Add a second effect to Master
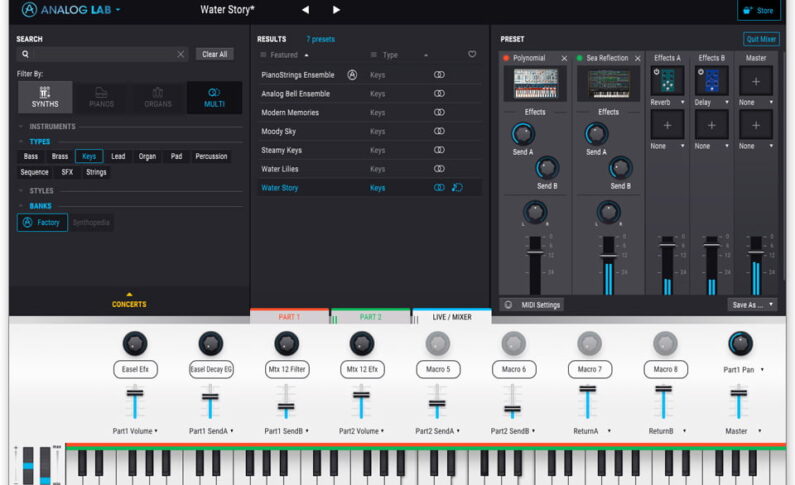Viewport: 795px width, 485px height. click(755, 125)
